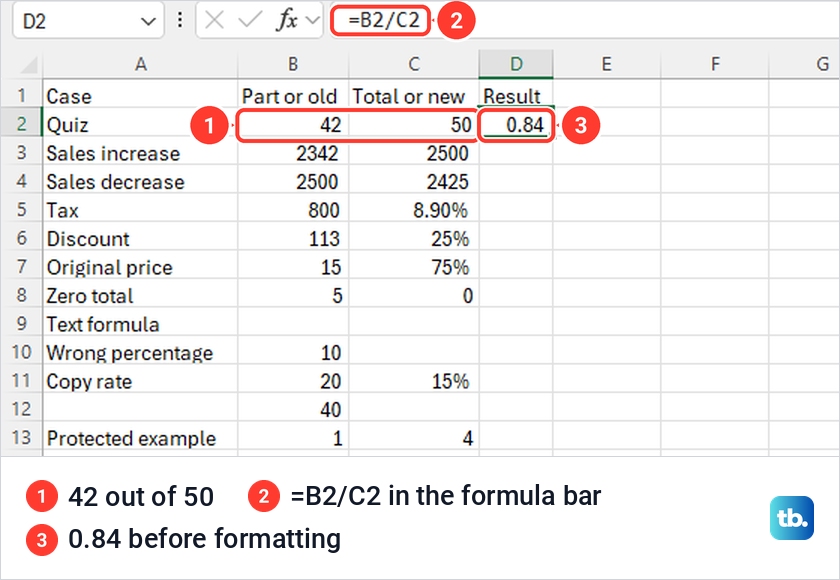Screen dimensions: 840x580
Task: Click the formula bar containing =B2/C2
Action: 584,20
